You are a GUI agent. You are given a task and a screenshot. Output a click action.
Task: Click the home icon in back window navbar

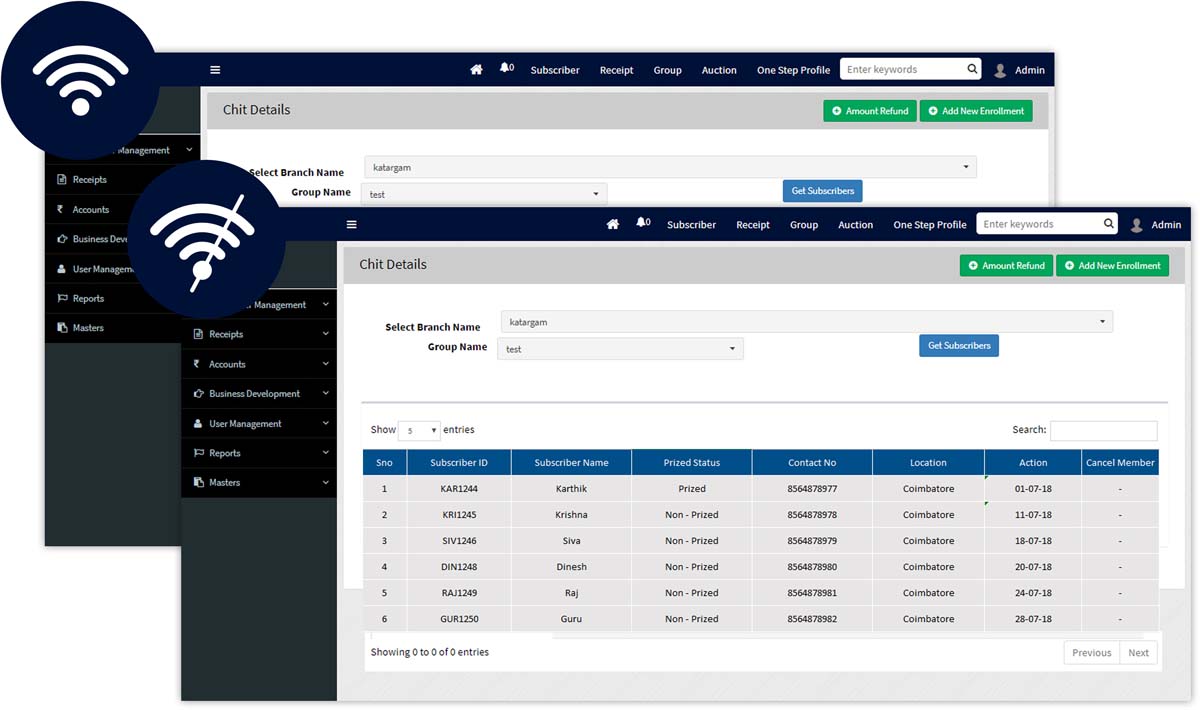[477, 69]
